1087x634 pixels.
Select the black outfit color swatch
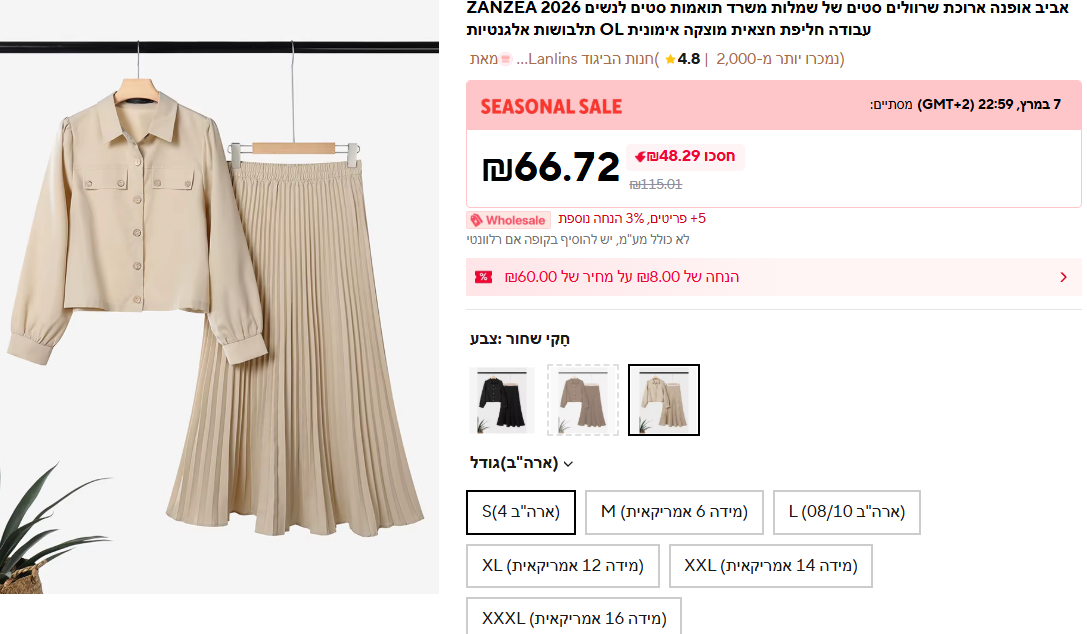point(502,400)
